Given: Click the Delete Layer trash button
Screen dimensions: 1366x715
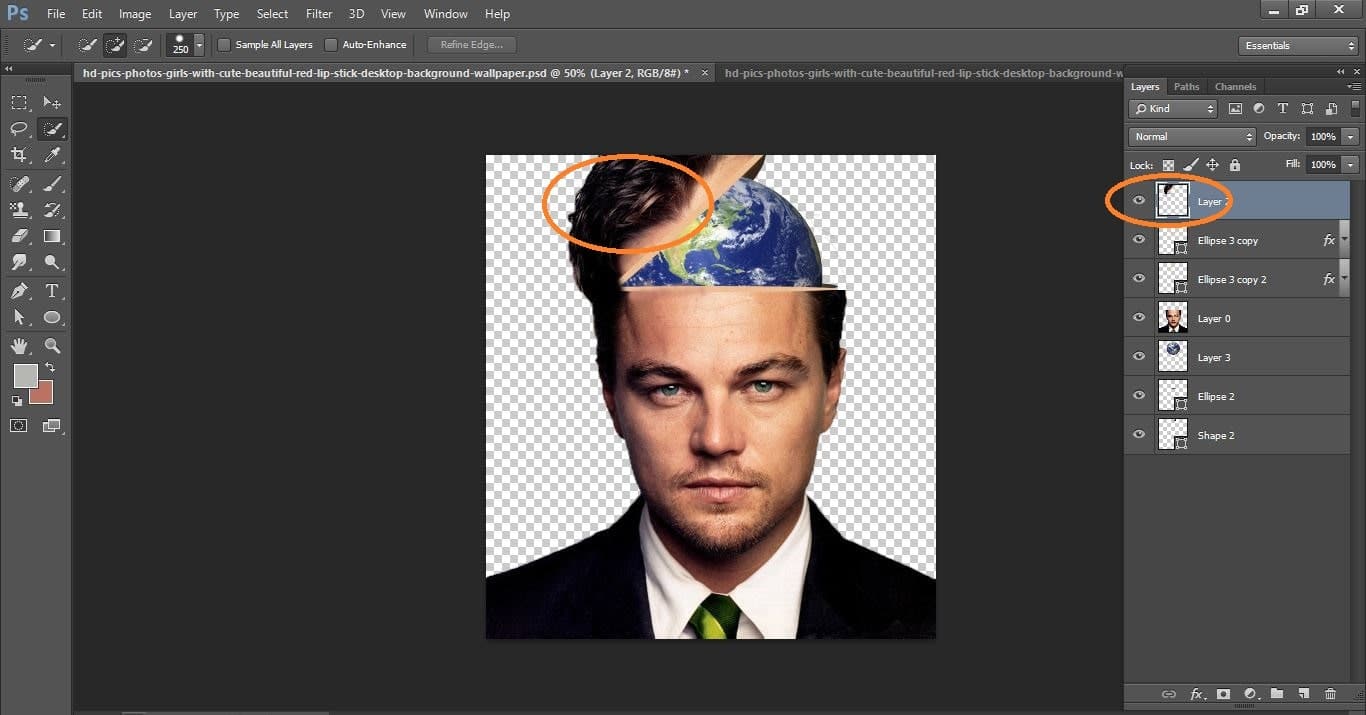Looking at the screenshot, I should (x=1332, y=694).
